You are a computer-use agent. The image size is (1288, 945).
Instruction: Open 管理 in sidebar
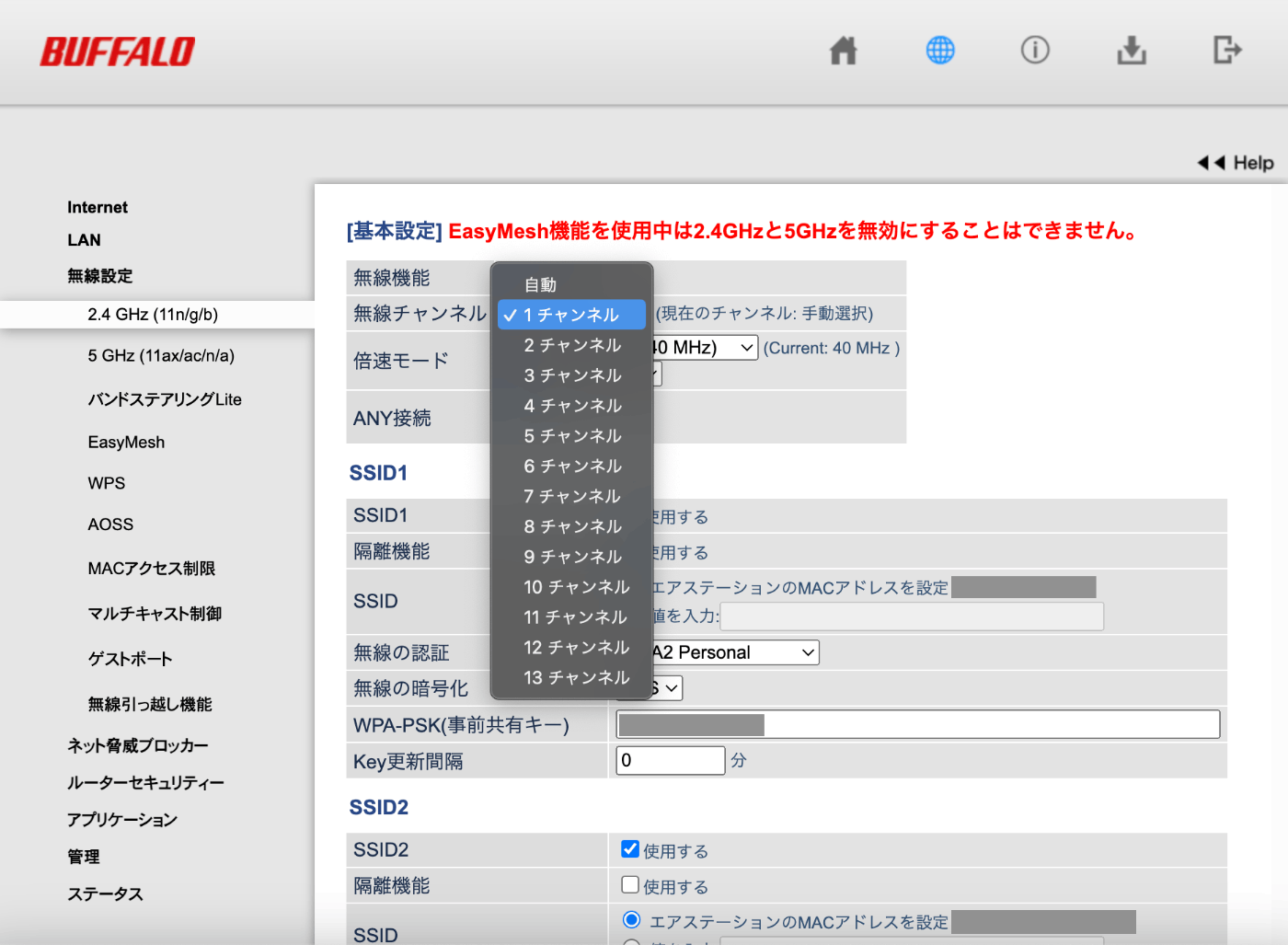[x=83, y=857]
